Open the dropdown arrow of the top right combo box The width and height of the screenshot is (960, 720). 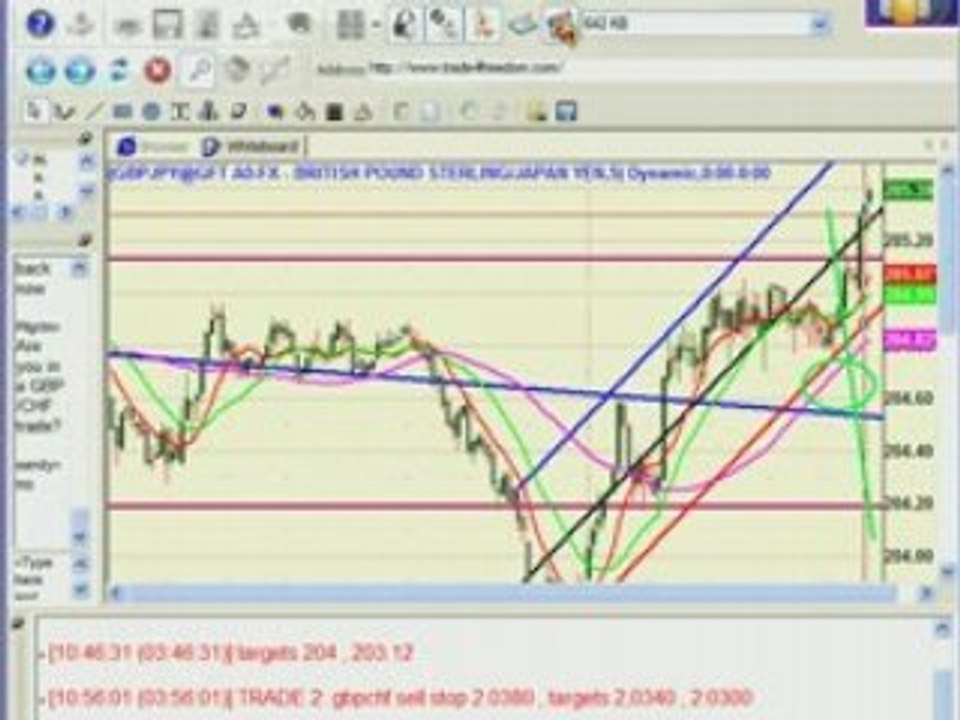(820, 25)
